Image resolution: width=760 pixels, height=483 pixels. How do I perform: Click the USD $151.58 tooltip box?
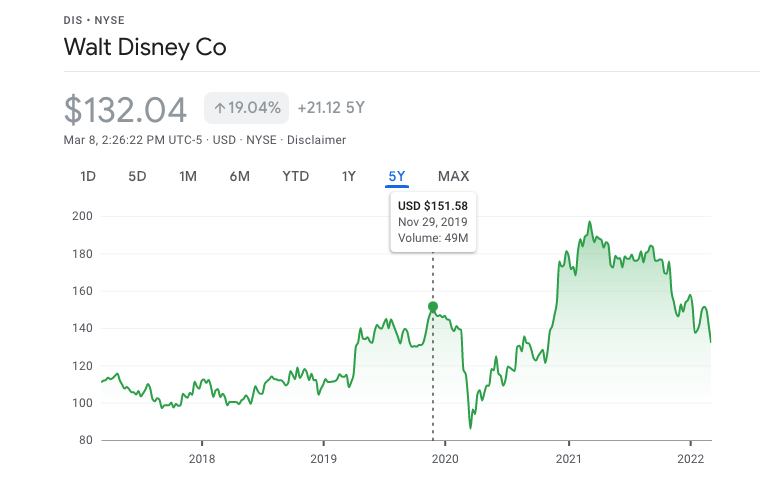tap(433, 222)
